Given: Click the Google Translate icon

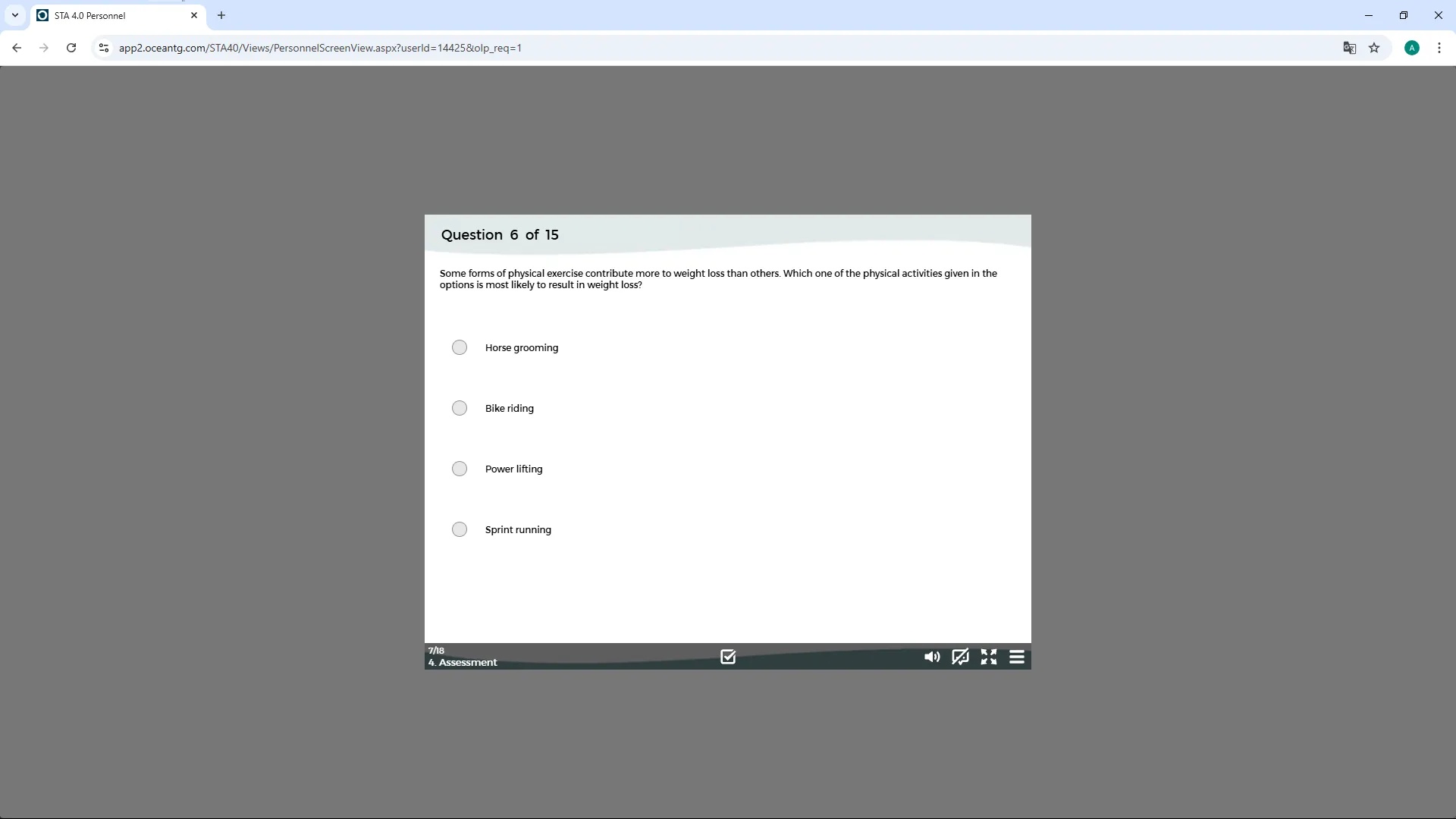Looking at the screenshot, I should (1349, 48).
